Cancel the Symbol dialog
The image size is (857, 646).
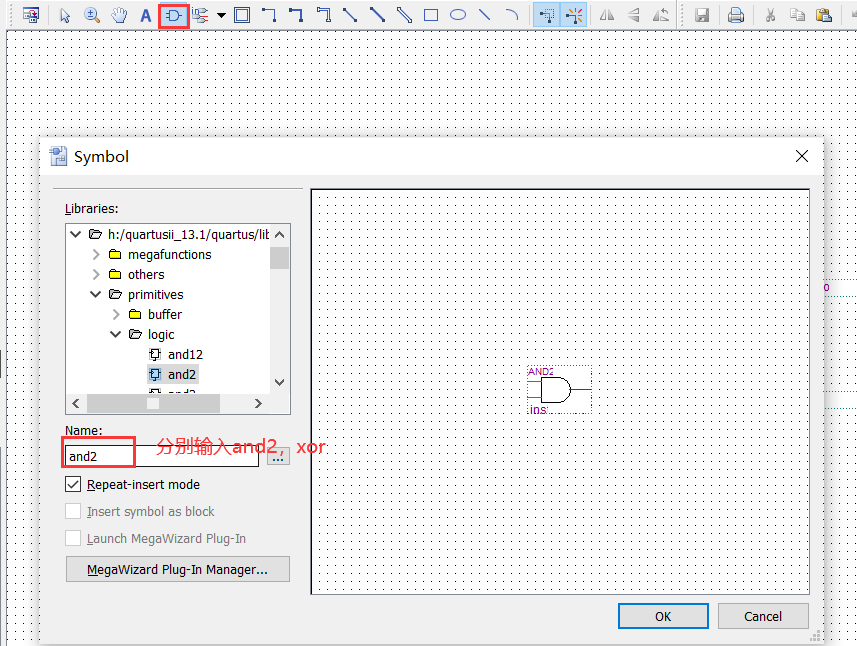point(763,616)
